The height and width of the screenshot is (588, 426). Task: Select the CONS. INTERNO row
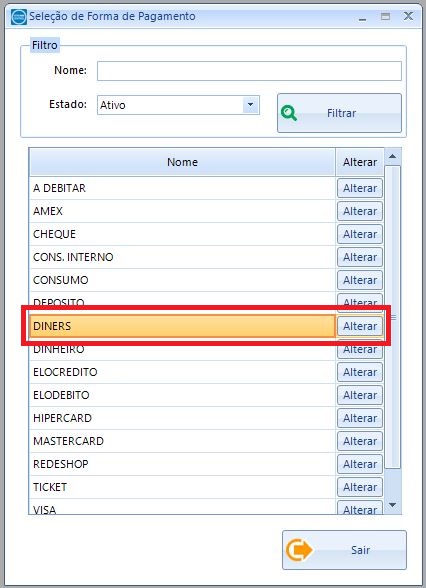[x=182, y=257]
